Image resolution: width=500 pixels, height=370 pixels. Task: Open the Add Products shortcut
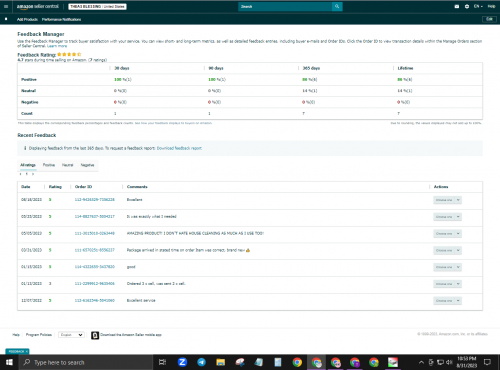tap(27, 19)
